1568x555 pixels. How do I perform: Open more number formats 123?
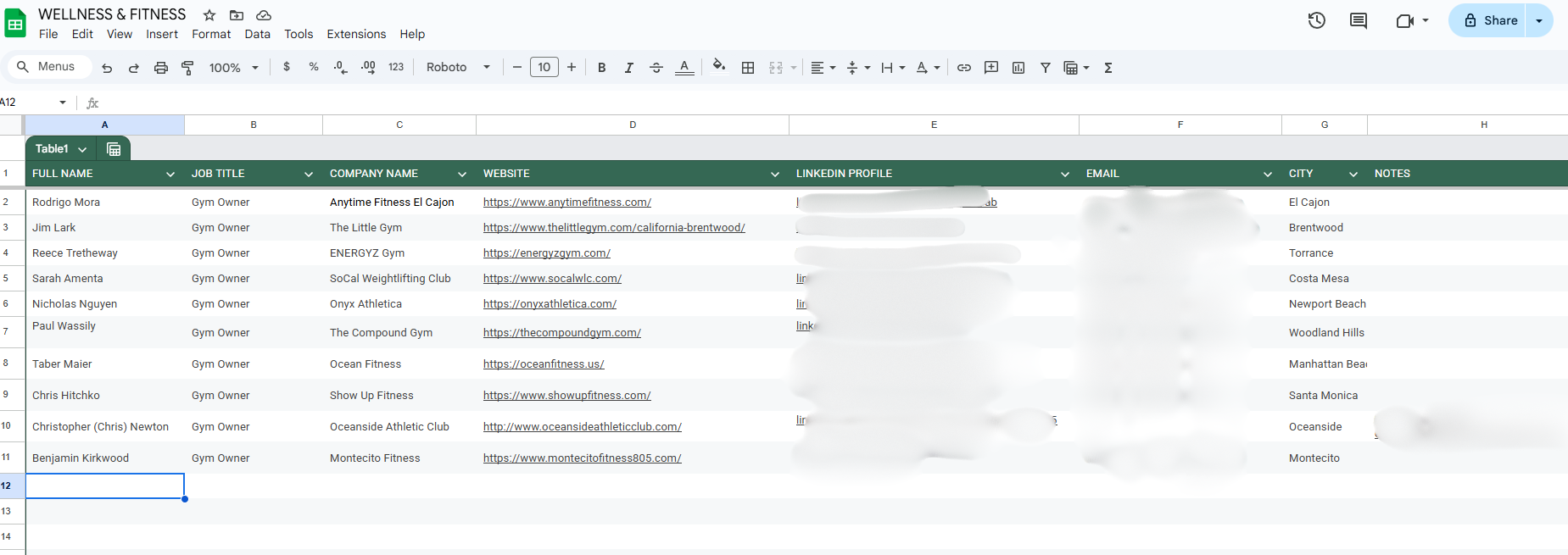396,67
